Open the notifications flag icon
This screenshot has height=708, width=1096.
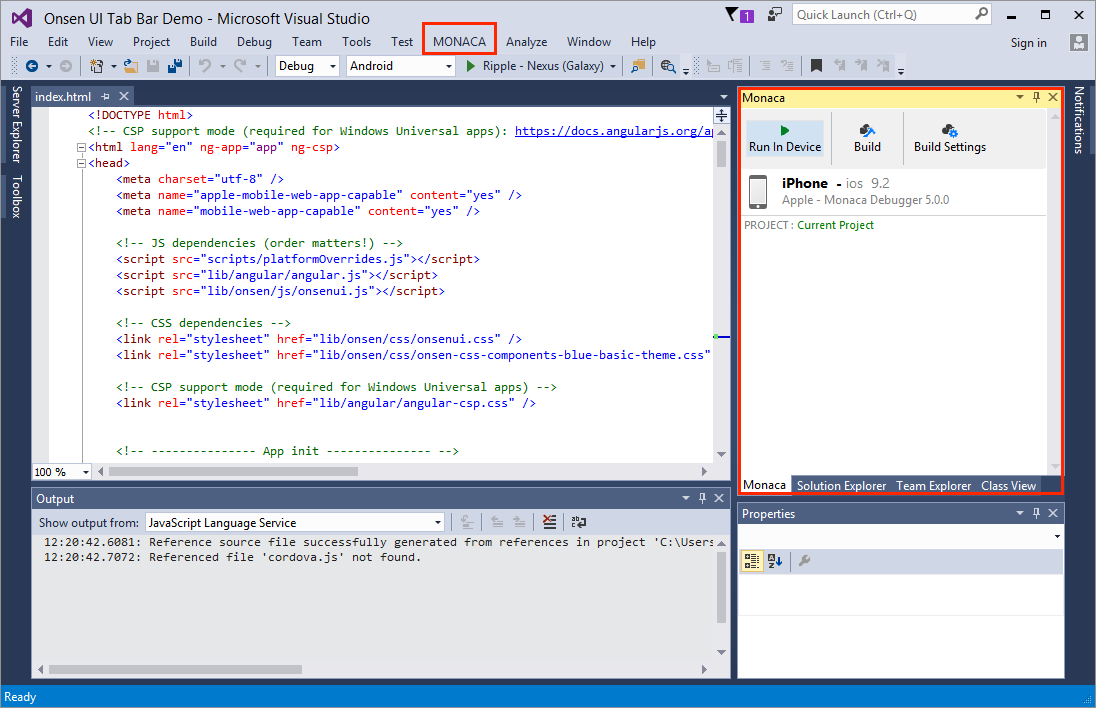[731, 14]
